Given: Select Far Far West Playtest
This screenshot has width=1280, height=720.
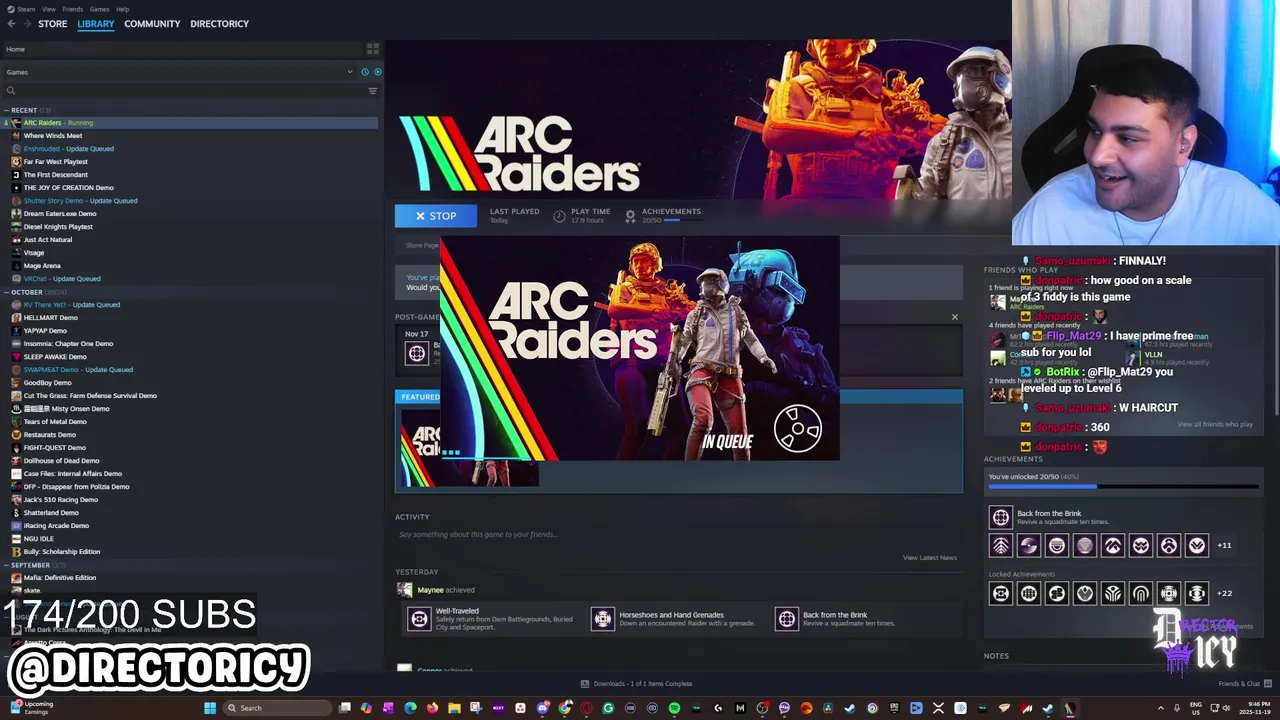Looking at the screenshot, I should (55, 162).
